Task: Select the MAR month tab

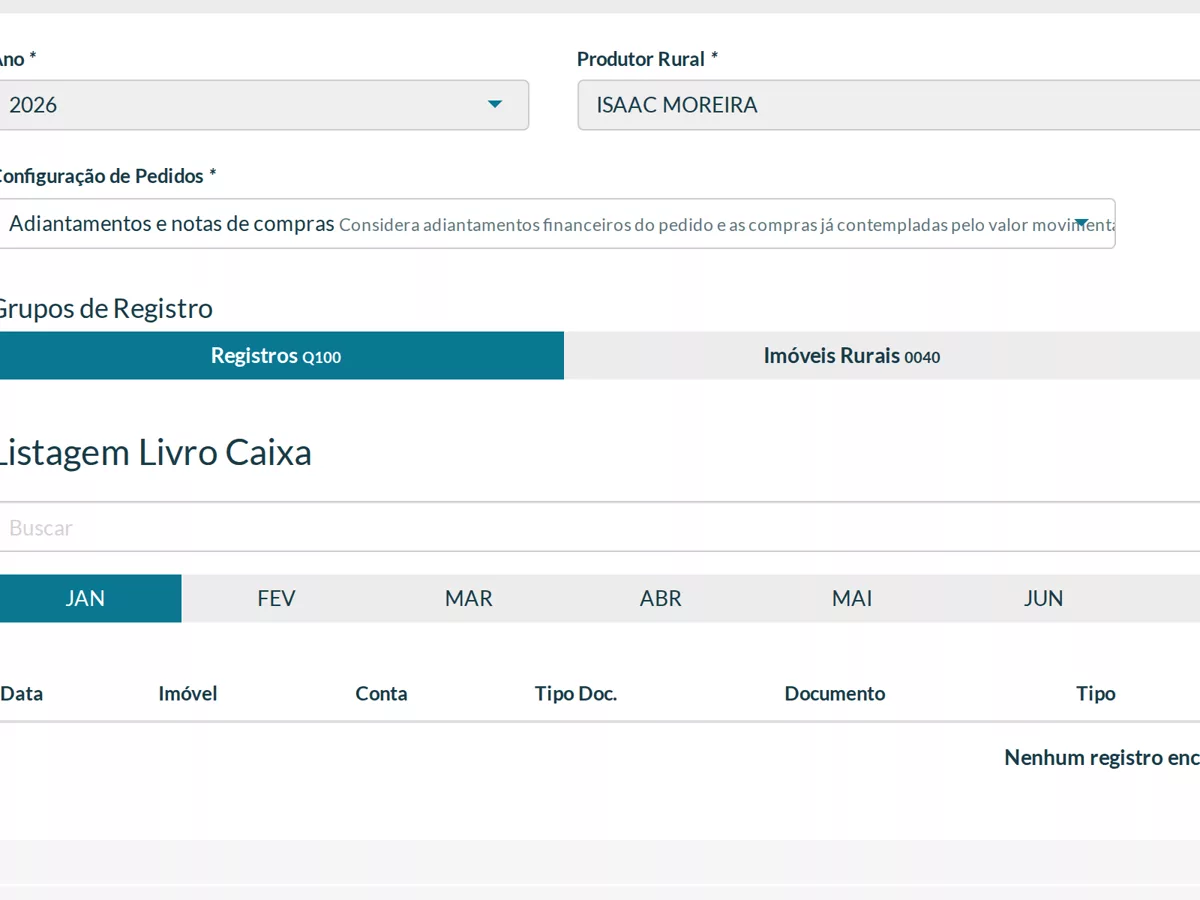Action: pyautogui.click(x=469, y=598)
